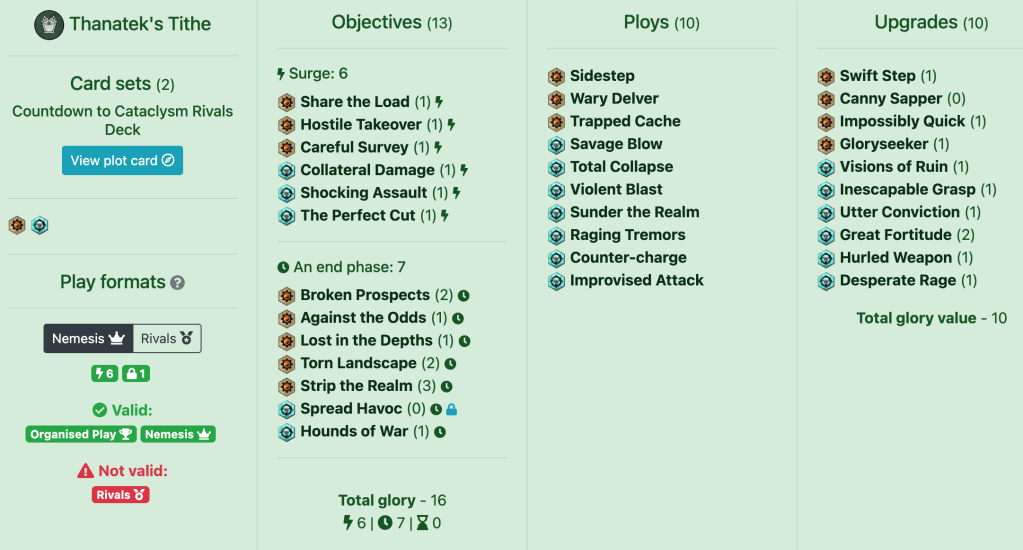1023x550 pixels.
Task: Click the lock icon next to Spread Havoc
Action: click(x=451, y=409)
